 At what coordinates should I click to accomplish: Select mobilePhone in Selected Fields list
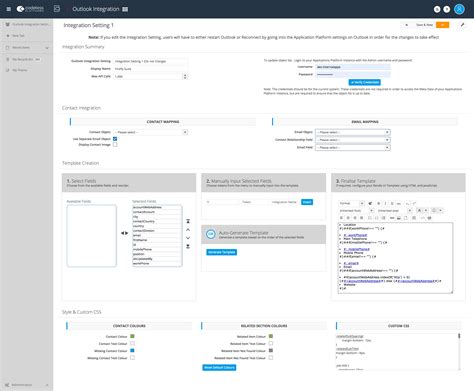157,249
